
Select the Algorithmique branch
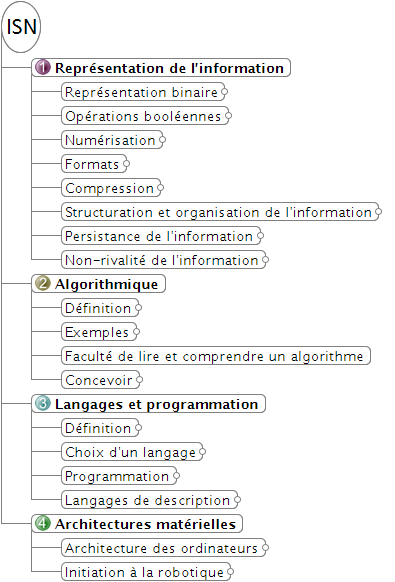tap(98, 284)
